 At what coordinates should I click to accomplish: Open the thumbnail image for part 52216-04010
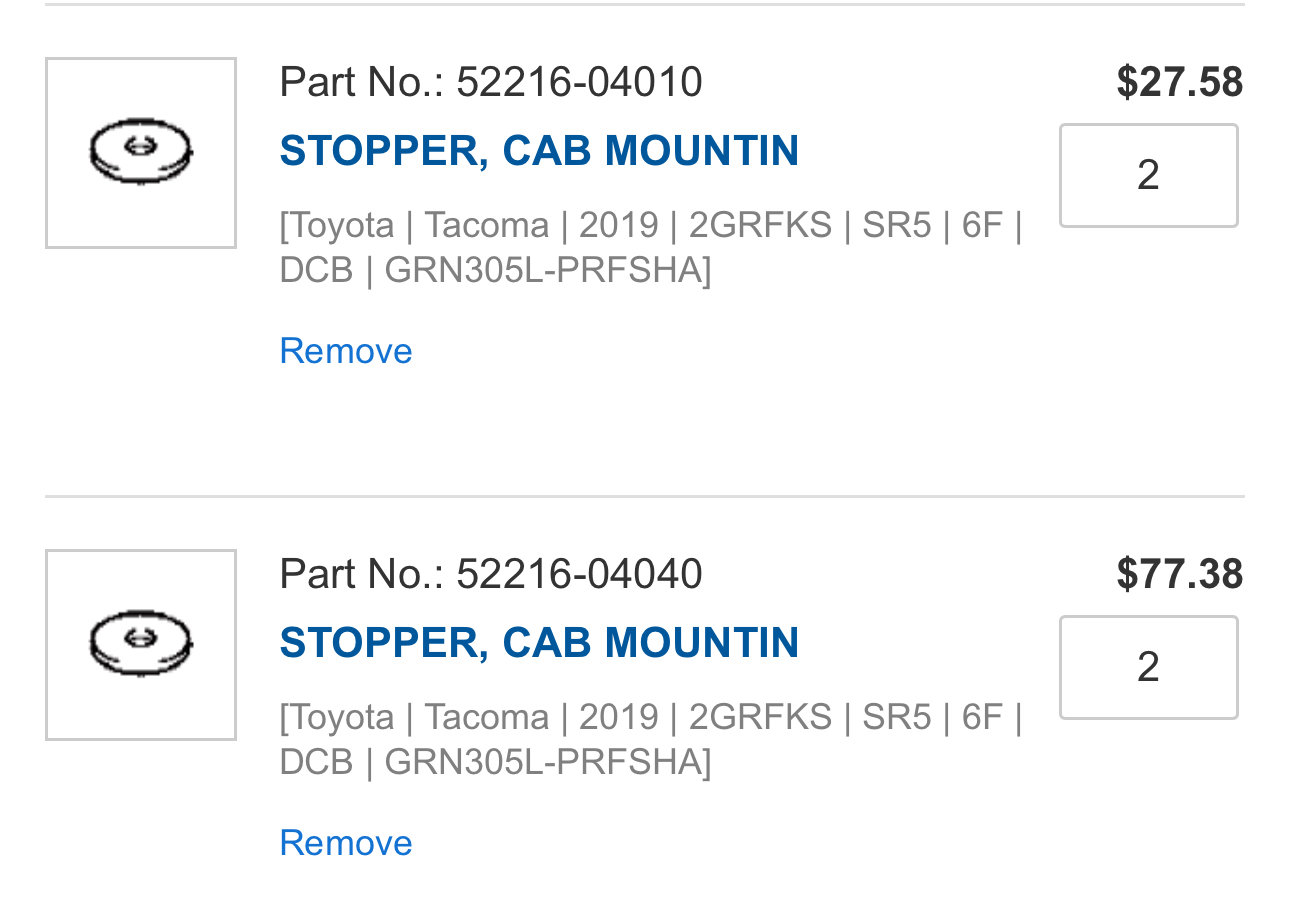[x=141, y=153]
